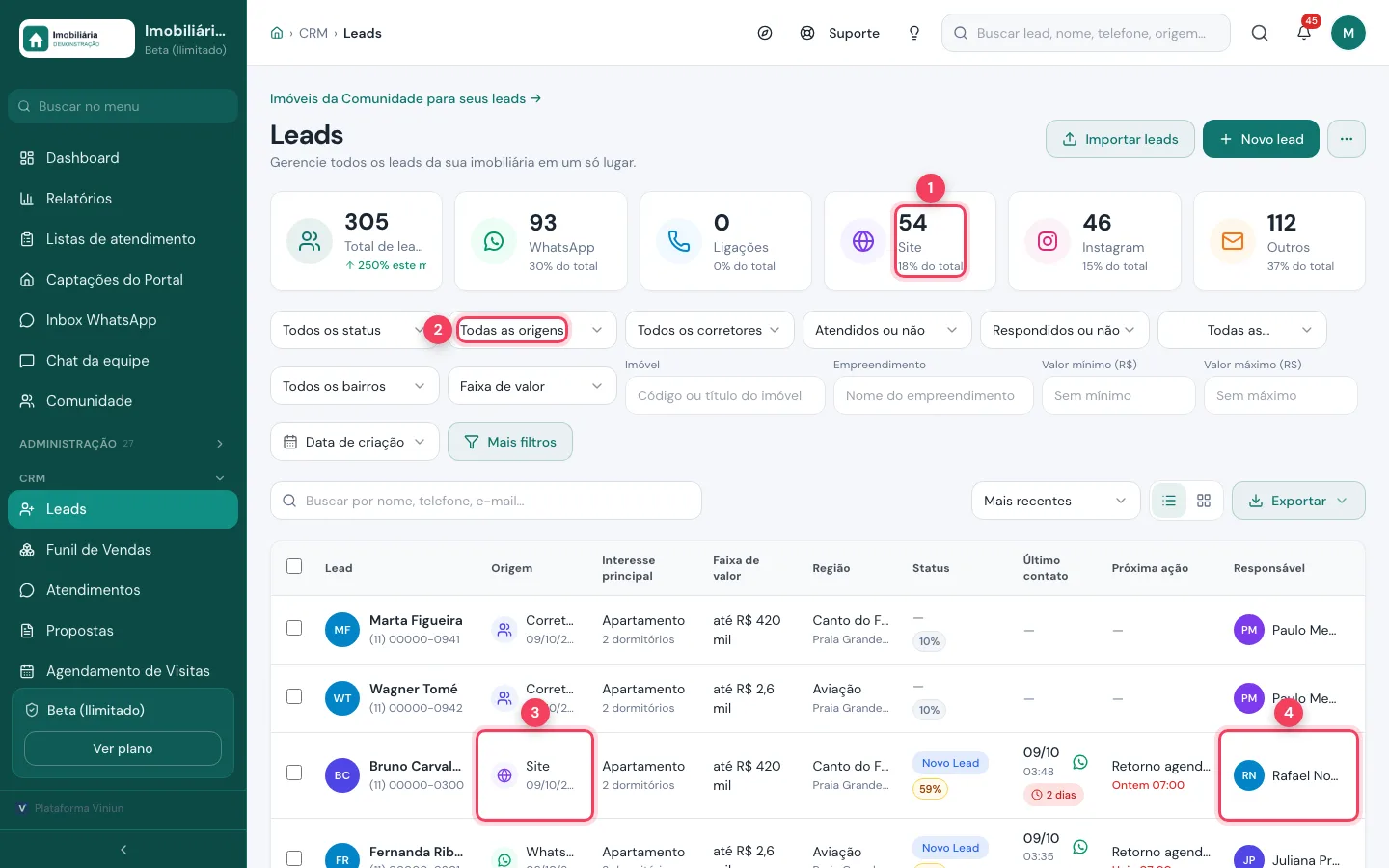
Task: Collapse the sidebar with arrow icon
Action: (x=123, y=850)
